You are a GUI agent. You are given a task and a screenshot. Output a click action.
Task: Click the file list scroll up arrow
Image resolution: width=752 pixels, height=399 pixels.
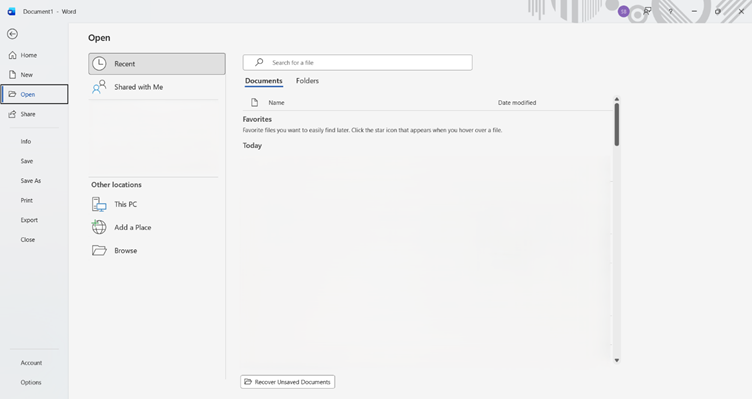pyautogui.click(x=617, y=99)
